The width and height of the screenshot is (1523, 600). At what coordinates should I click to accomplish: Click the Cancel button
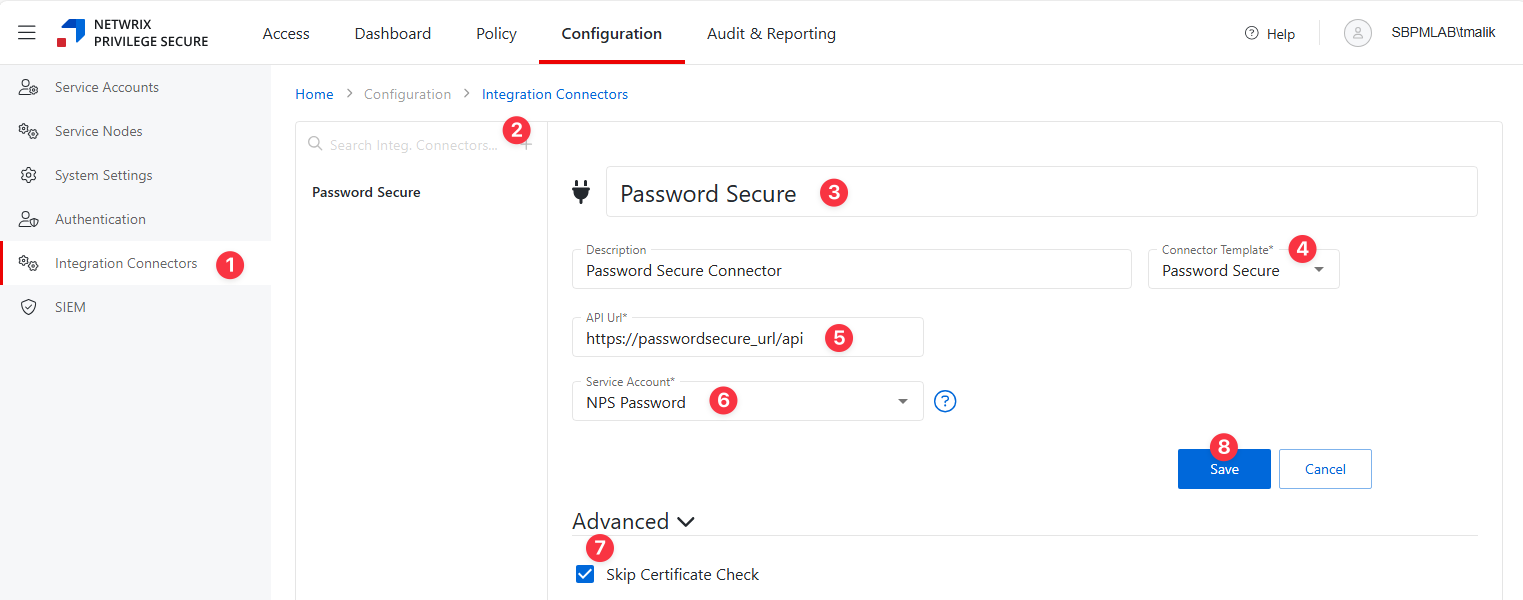coord(1324,469)
